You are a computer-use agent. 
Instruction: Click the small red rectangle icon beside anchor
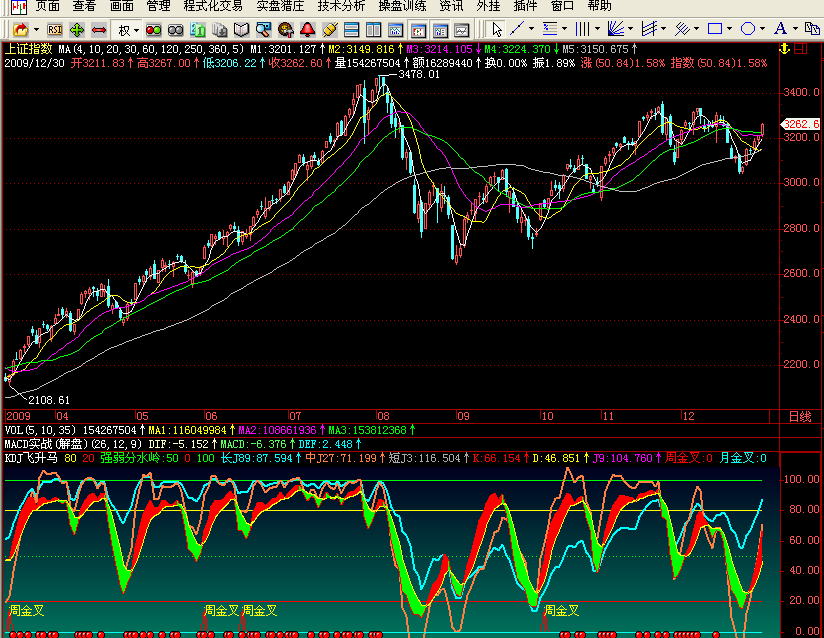point(800,49)
